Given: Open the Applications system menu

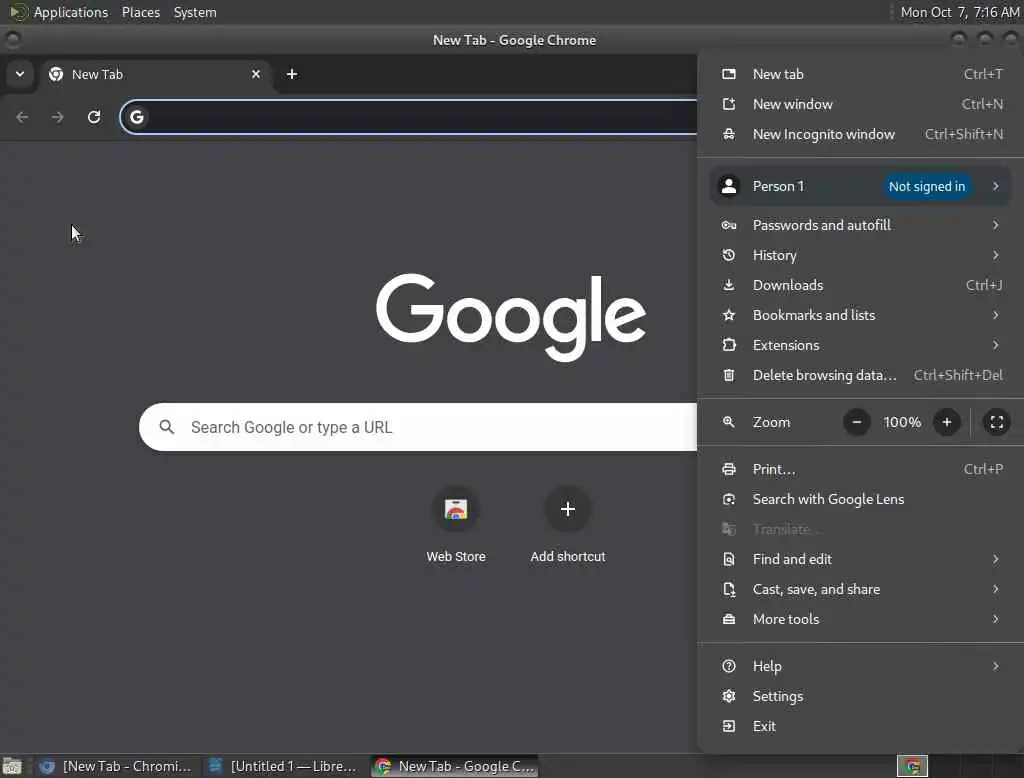Looking at the screenshot, I should (71, 12).
